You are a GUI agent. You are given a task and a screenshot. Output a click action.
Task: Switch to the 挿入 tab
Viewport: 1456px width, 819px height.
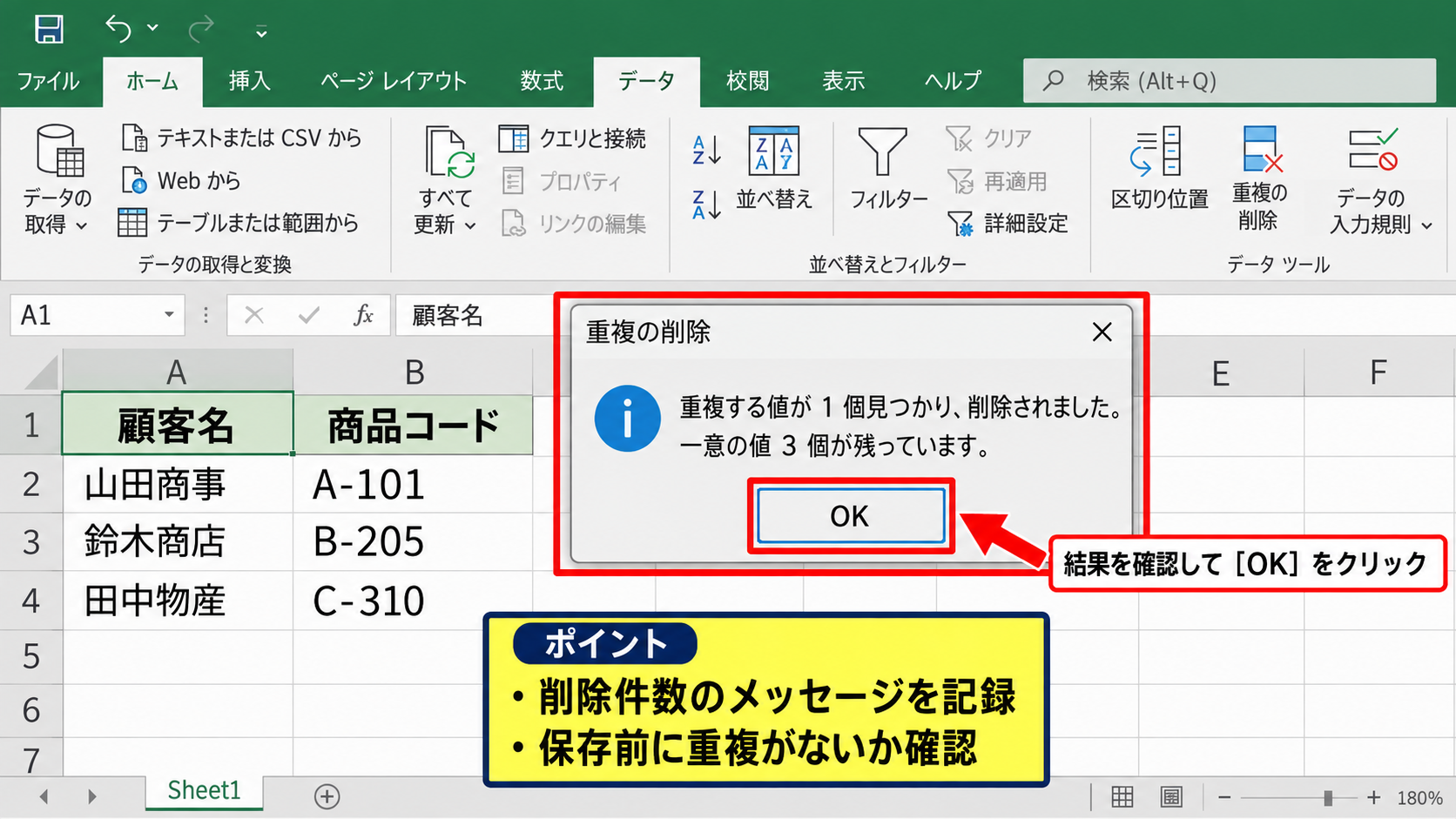point(249,81)
